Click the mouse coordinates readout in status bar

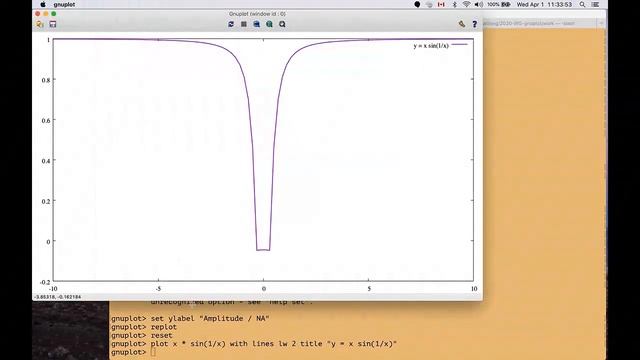click(x=58, y=297)
